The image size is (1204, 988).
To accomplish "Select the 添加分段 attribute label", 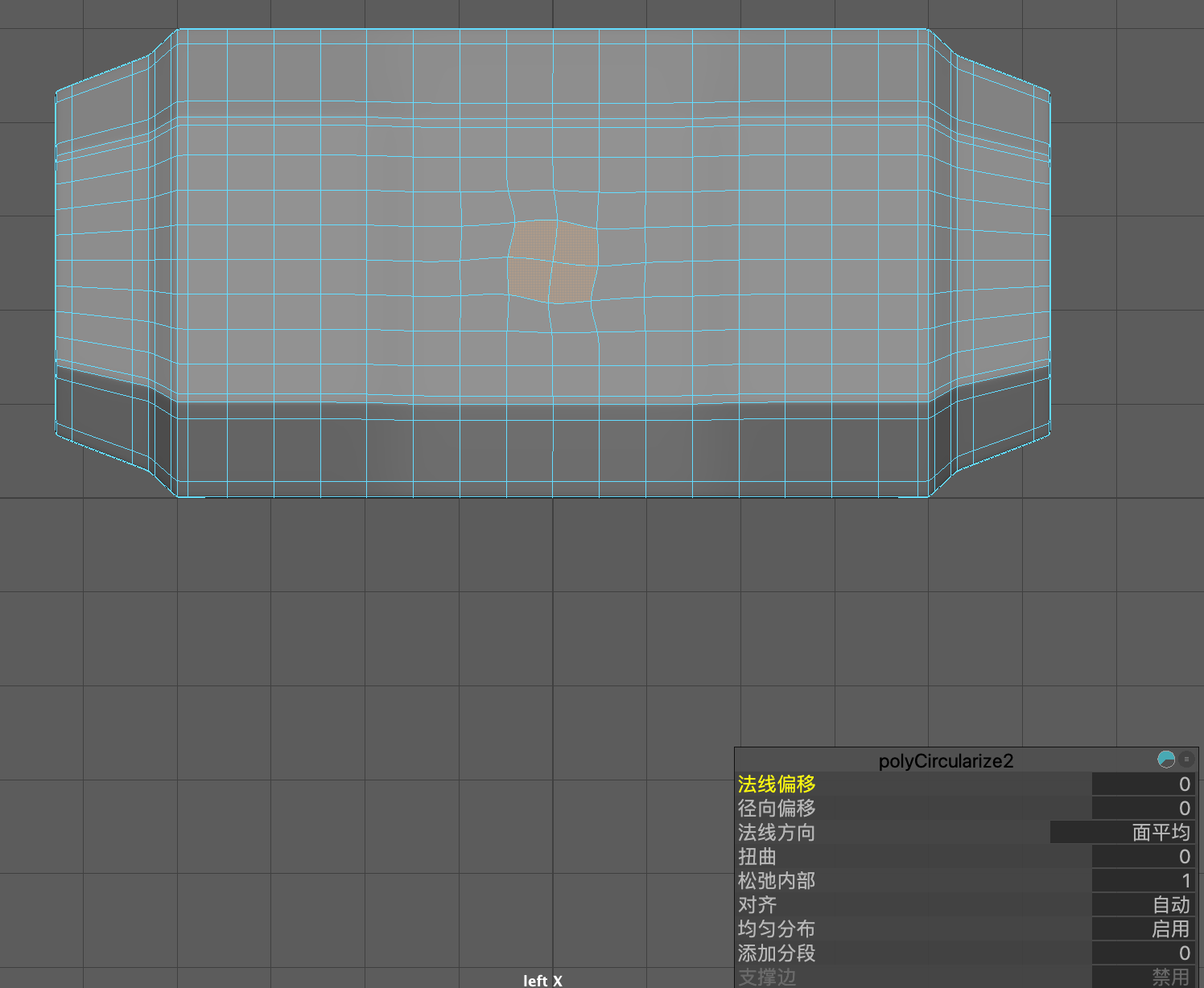I will [777, 953].
